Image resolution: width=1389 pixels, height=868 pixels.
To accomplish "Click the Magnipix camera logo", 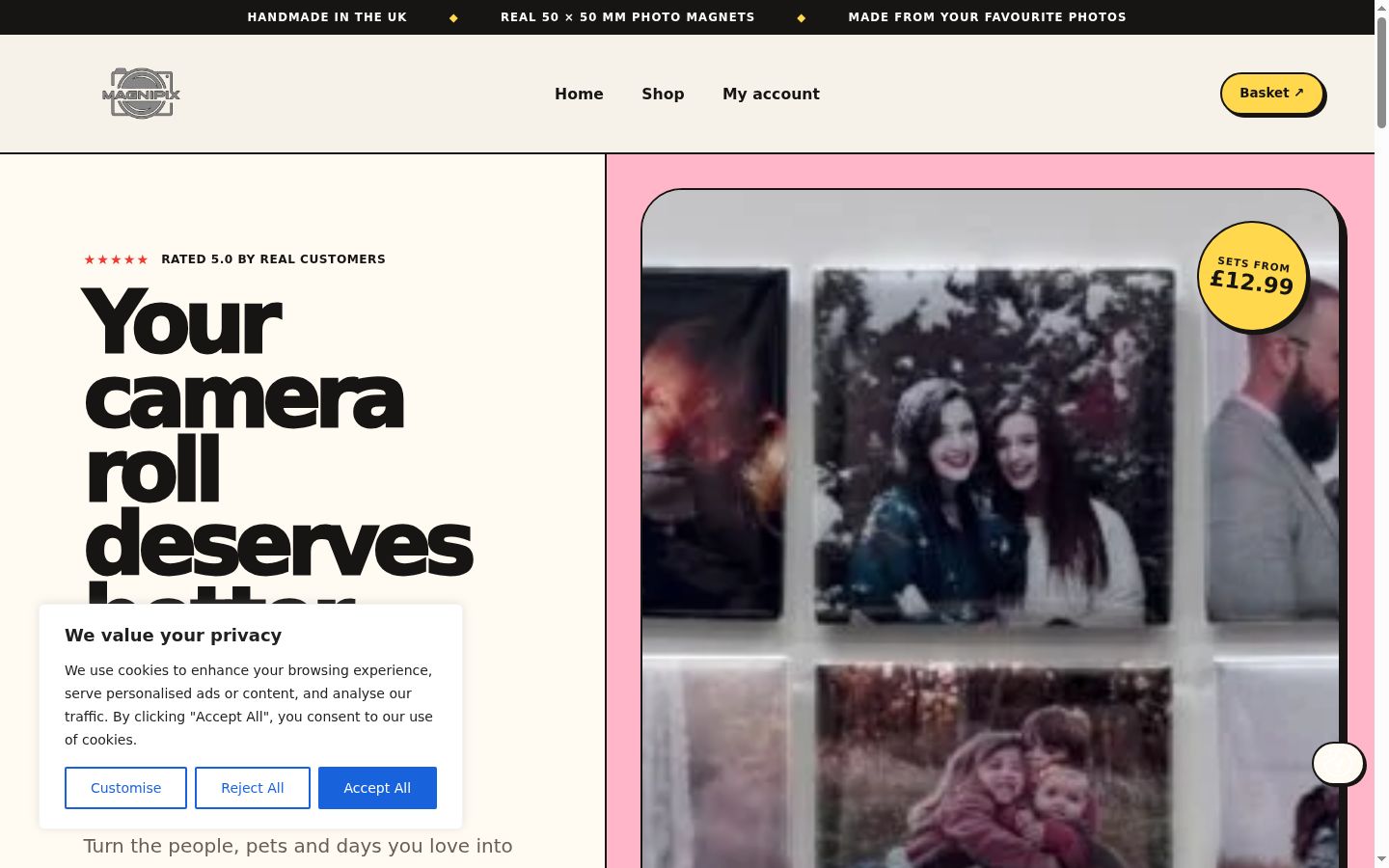I will 141,94.
